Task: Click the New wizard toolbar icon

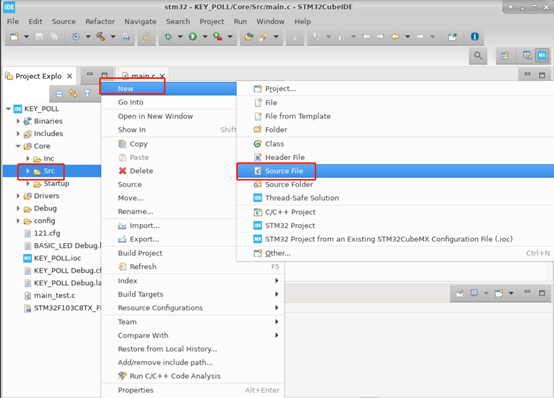Action: tap(14, 36)
